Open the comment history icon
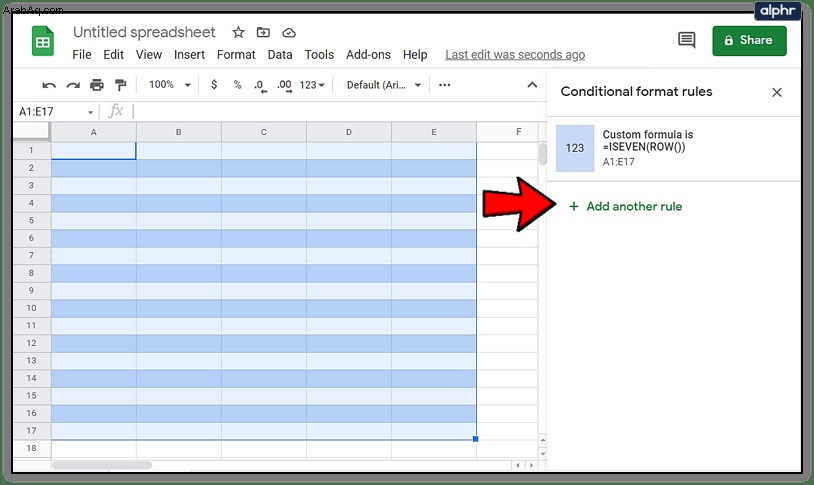 686,40
